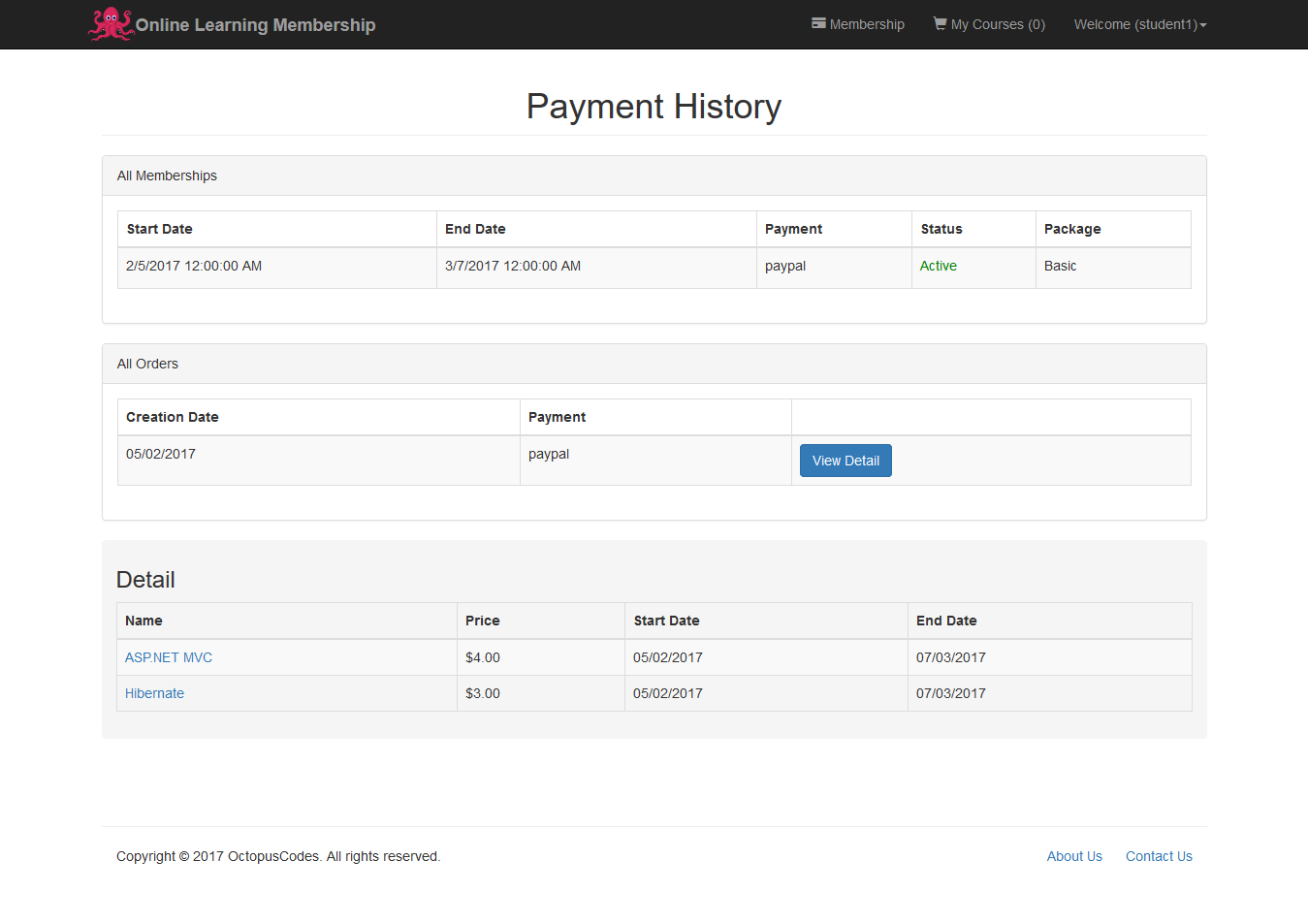Select the Creation Date column header
Image resolution: width=1308 pixels, height=924 pixels.
click(173, 417)
